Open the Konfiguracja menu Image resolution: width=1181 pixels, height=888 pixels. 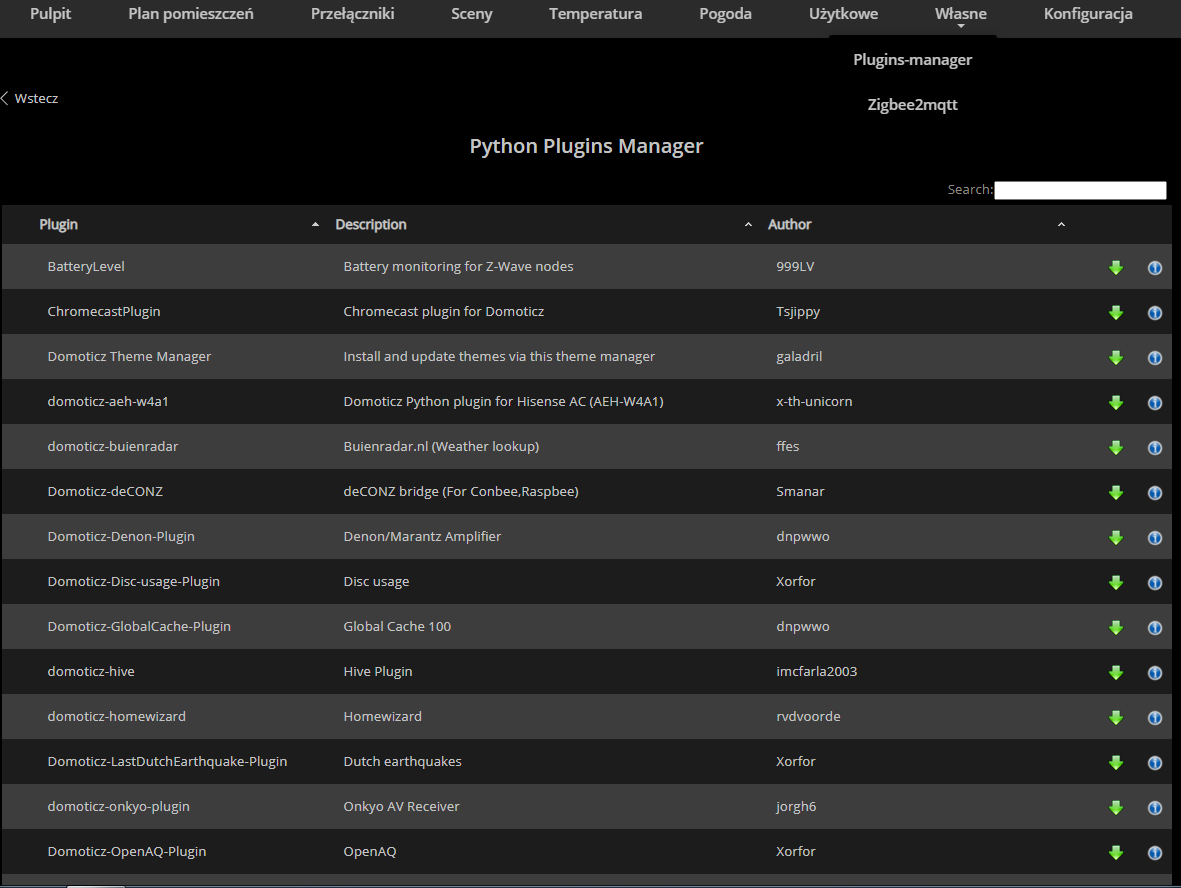tap(1088, 14)
